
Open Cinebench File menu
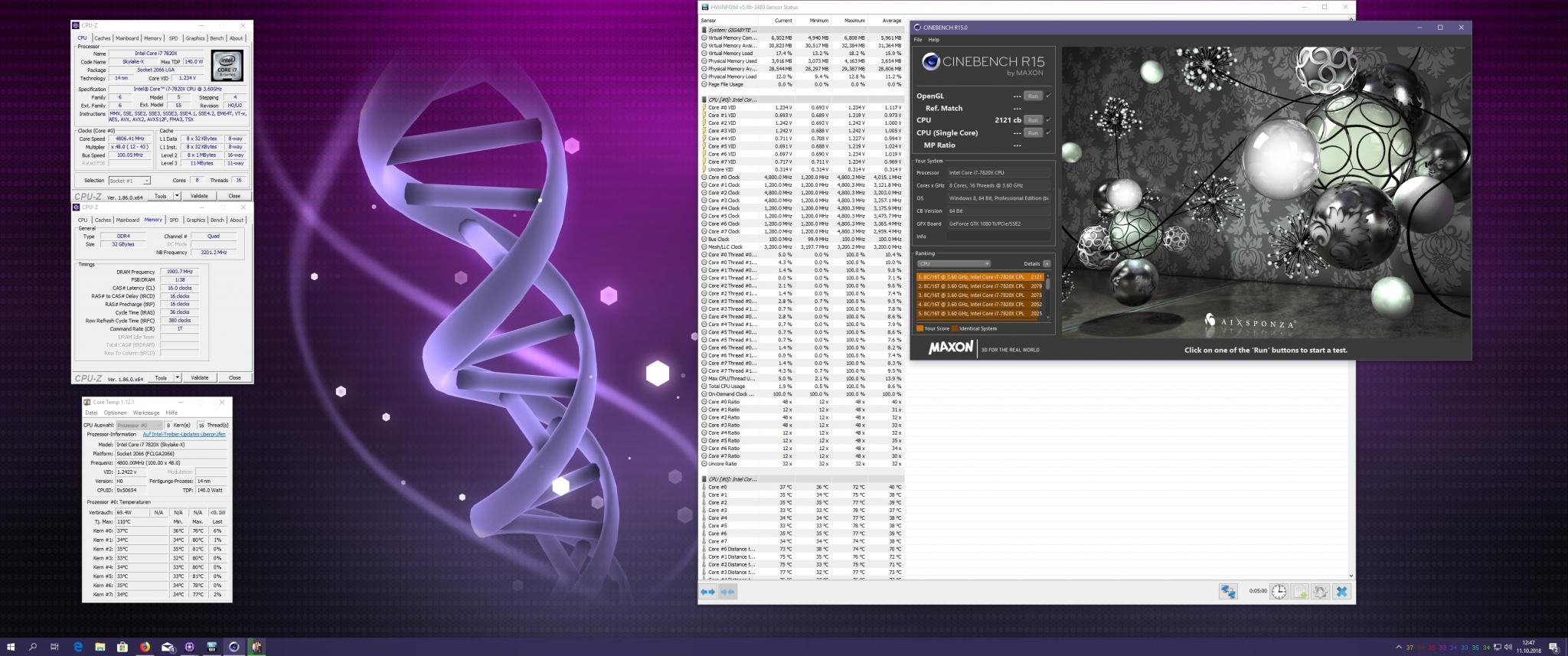pos(918,40)
